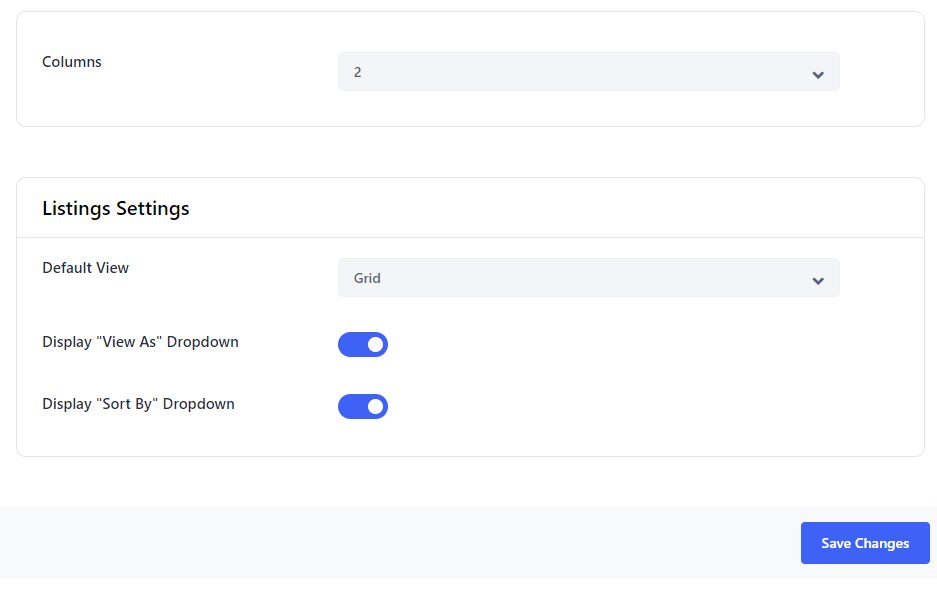Viewport: 937px width, 610px height.
Task: Click the Grid value inside the dropdown field
Action: [x=367, y=278]
